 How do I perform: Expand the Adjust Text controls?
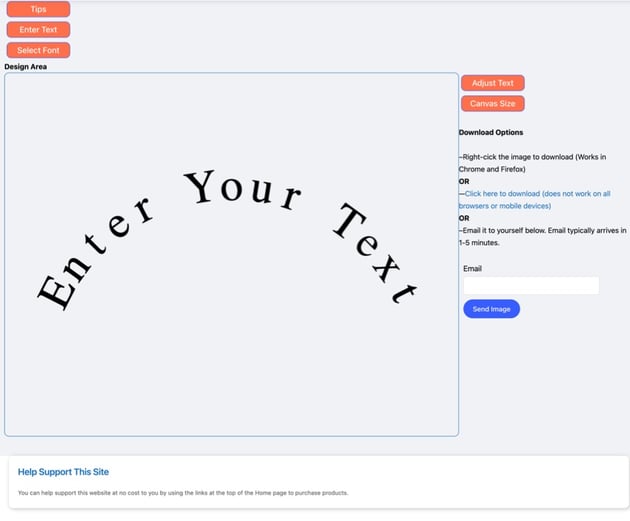[492, 83]
